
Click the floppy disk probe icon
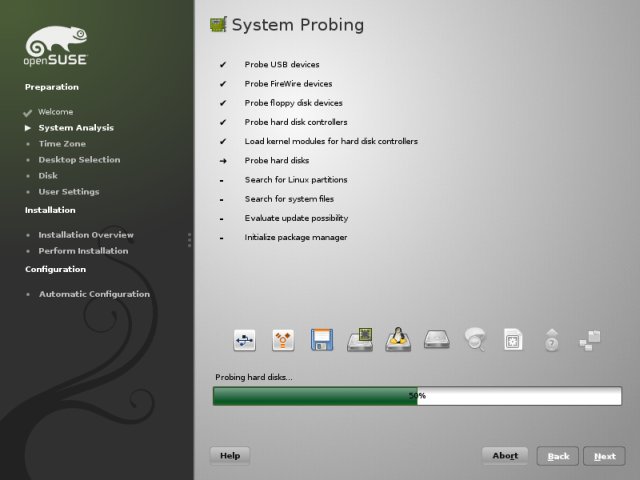(322, 340)
